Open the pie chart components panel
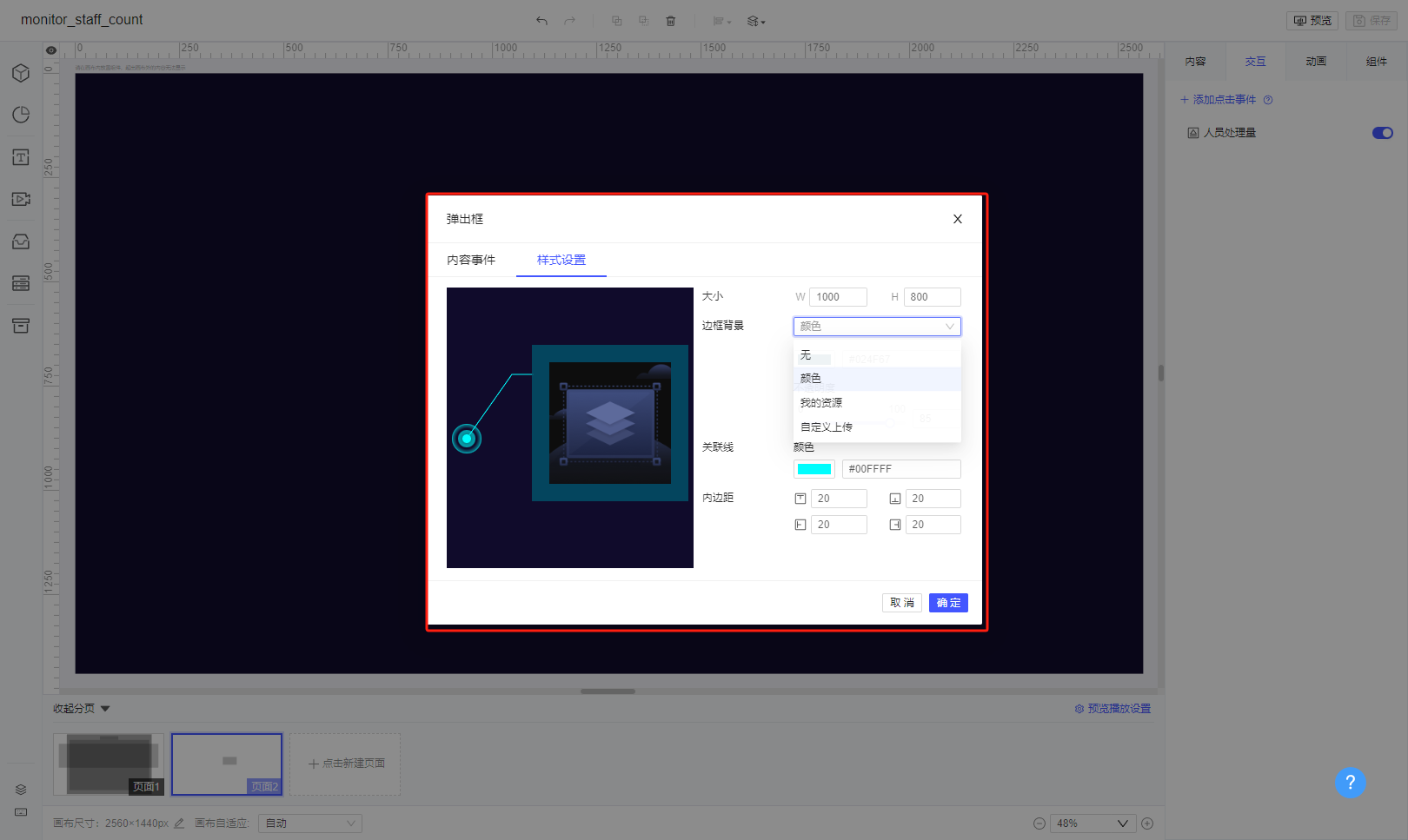1408x840 pixels. tap(21, 116)
